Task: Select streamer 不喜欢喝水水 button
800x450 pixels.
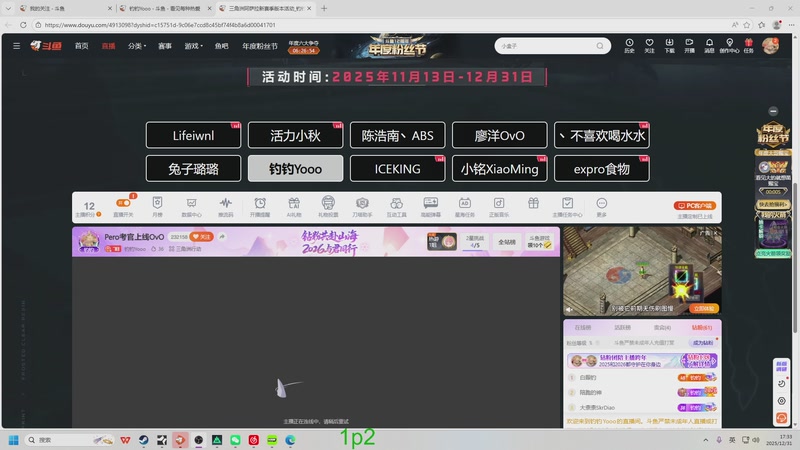Action: 602,135
